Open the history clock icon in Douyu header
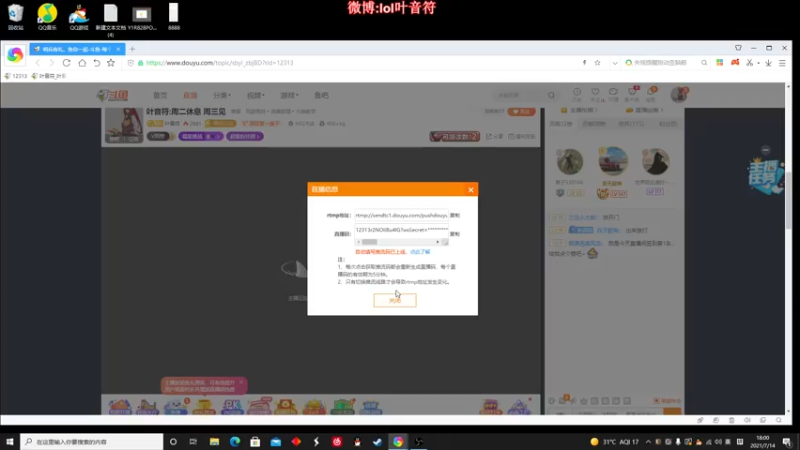This screenshot has height=450, width=800. pyautogui.click(x=577, y=94)
